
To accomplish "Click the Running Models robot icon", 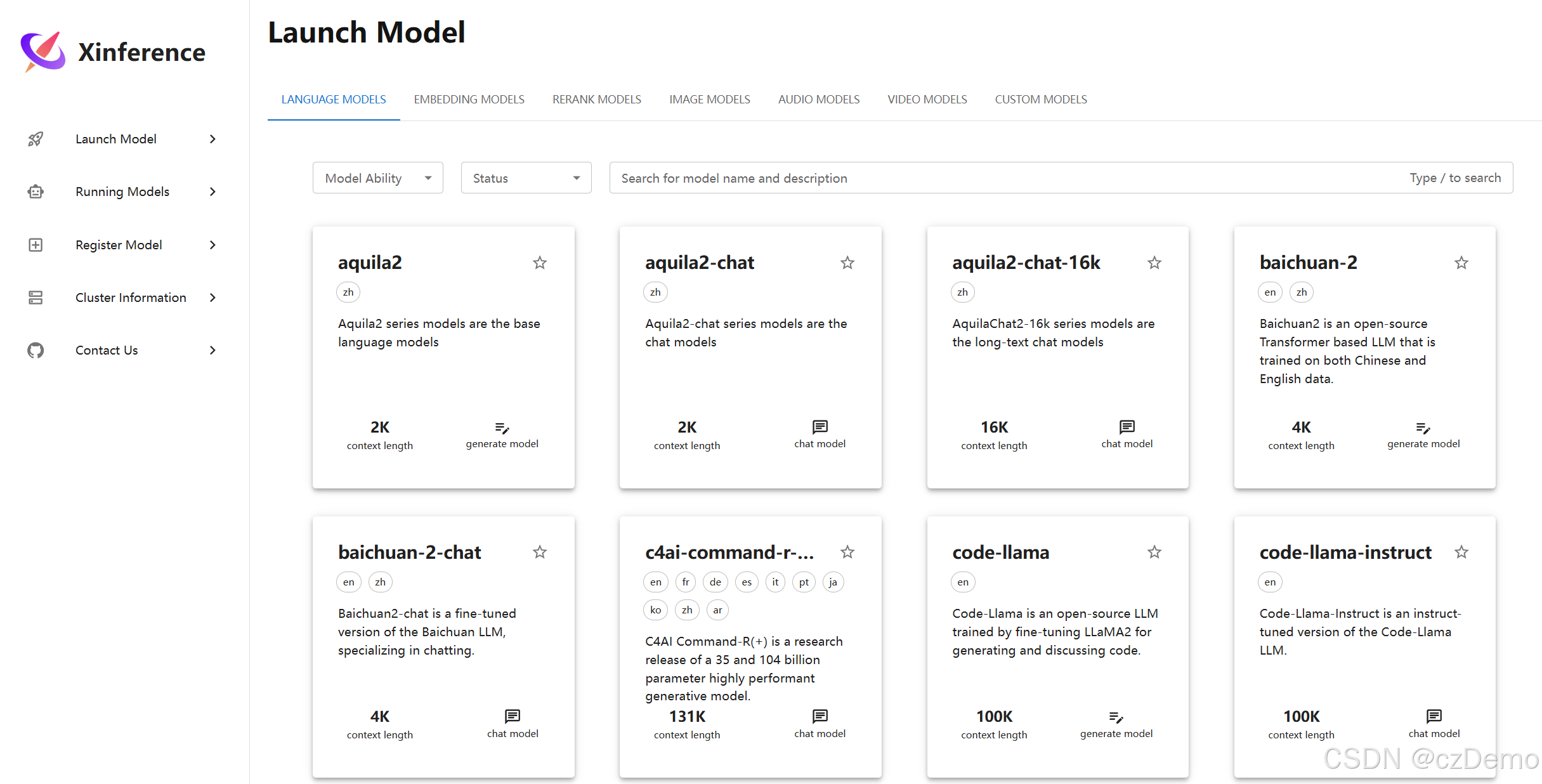I will tap(36, 192).
